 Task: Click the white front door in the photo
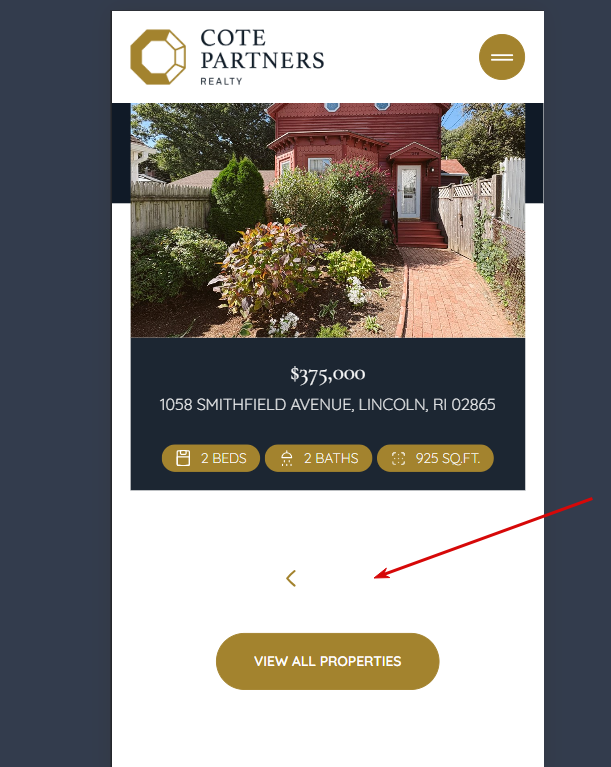point(408,192)
